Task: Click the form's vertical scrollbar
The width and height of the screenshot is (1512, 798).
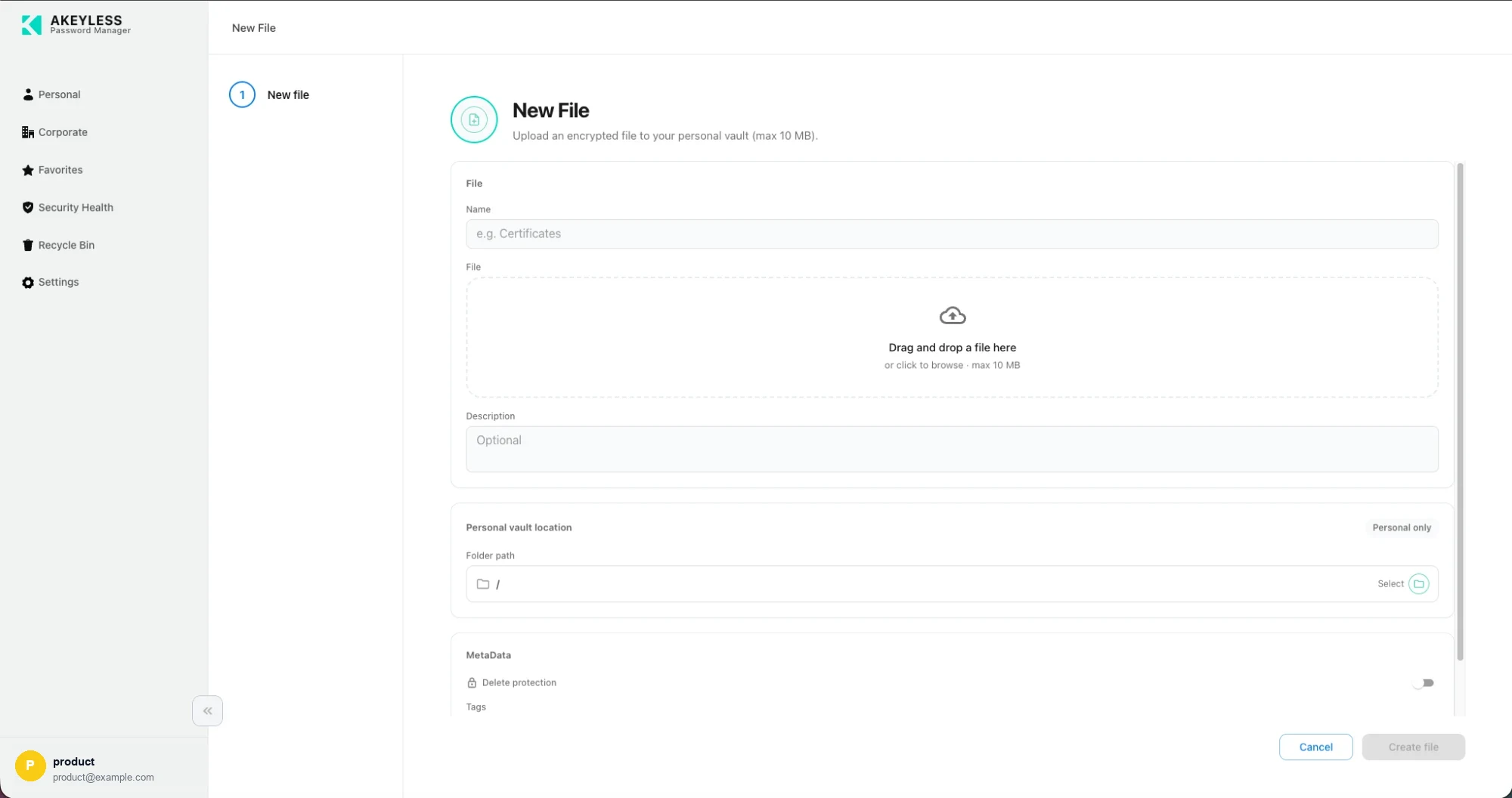Action: click(1460, 412)
